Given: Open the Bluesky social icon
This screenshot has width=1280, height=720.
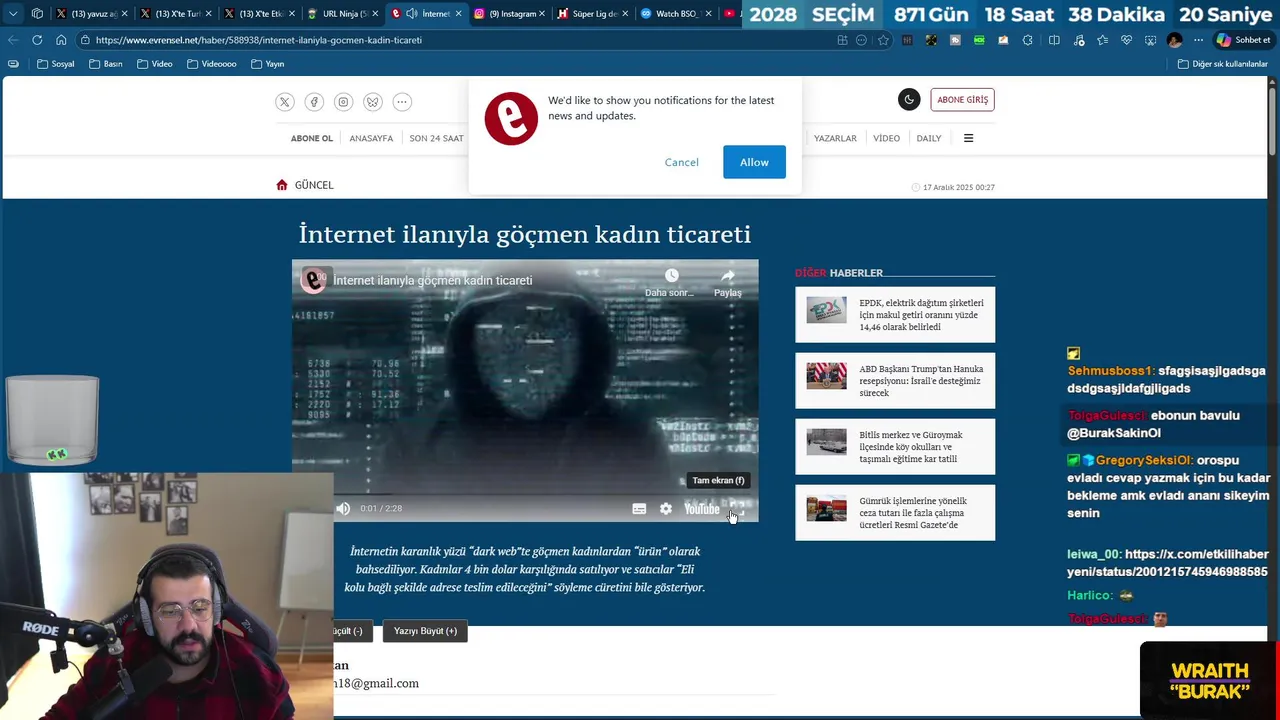Looking at the screenshot, I should (373, 102).
